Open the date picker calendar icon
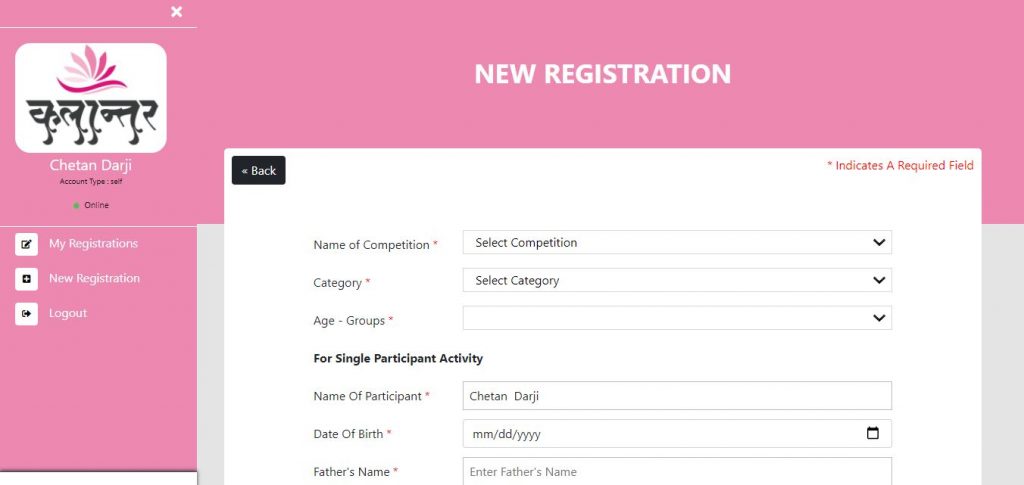 coord(872,433)
